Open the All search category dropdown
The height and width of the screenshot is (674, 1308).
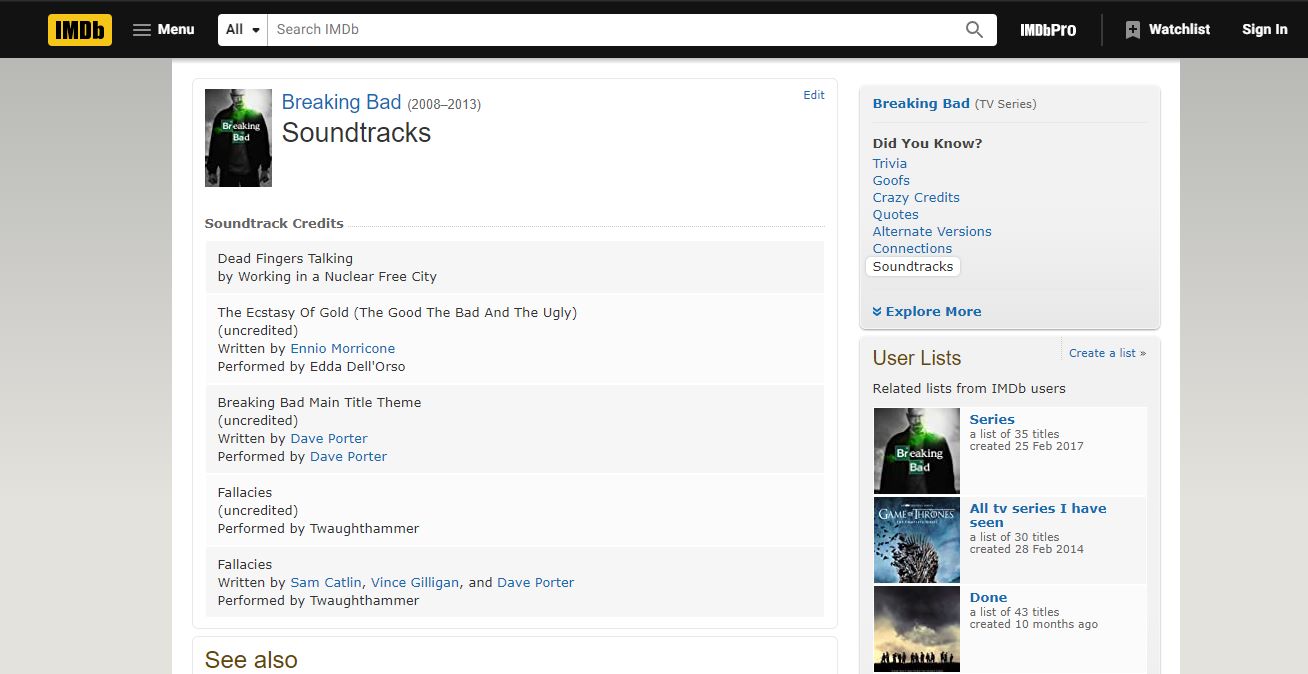[243, 30]
